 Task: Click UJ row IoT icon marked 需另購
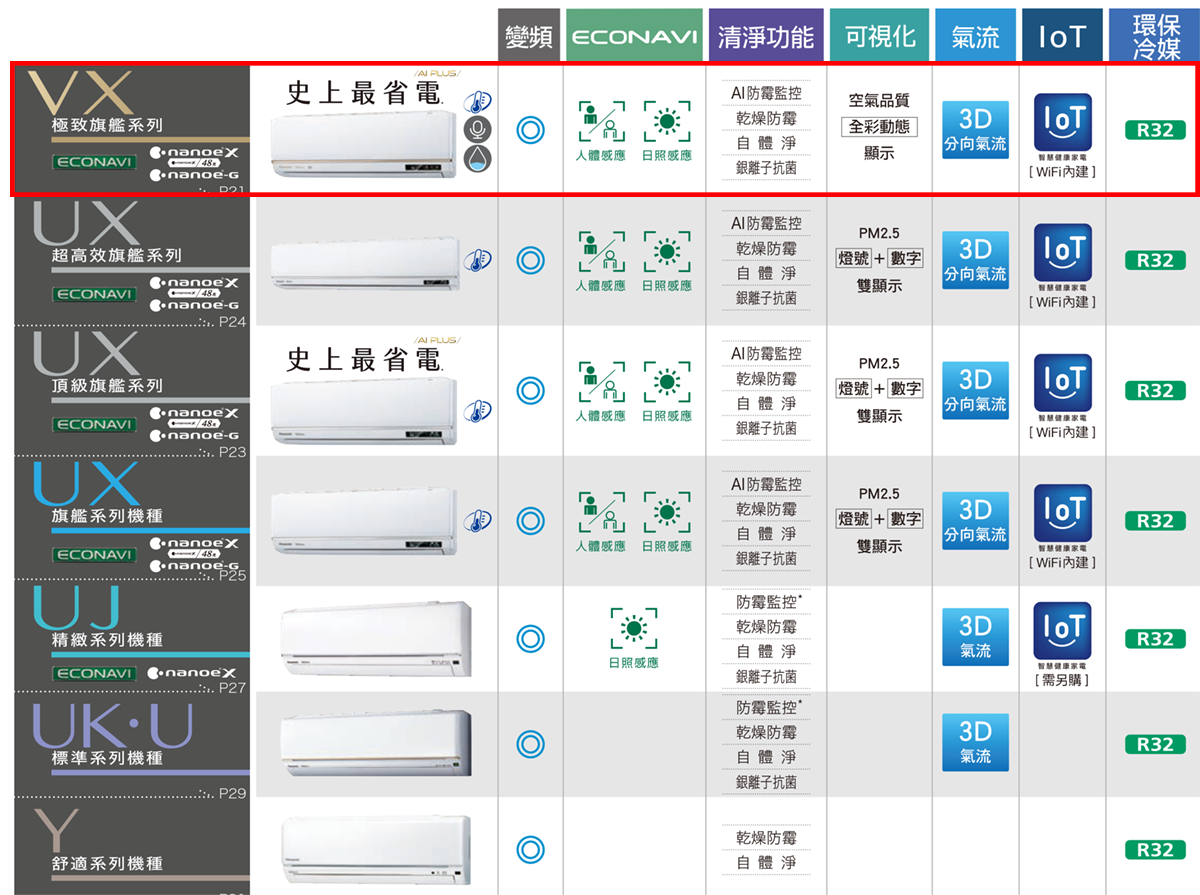[1062, 634]
